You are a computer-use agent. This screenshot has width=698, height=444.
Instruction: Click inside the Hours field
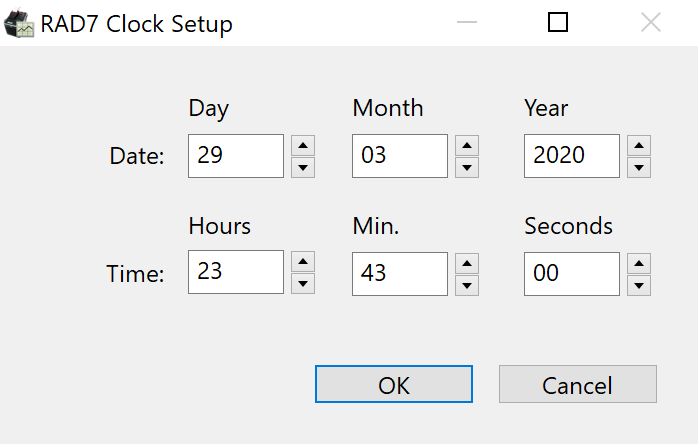(x=236, y=273)
